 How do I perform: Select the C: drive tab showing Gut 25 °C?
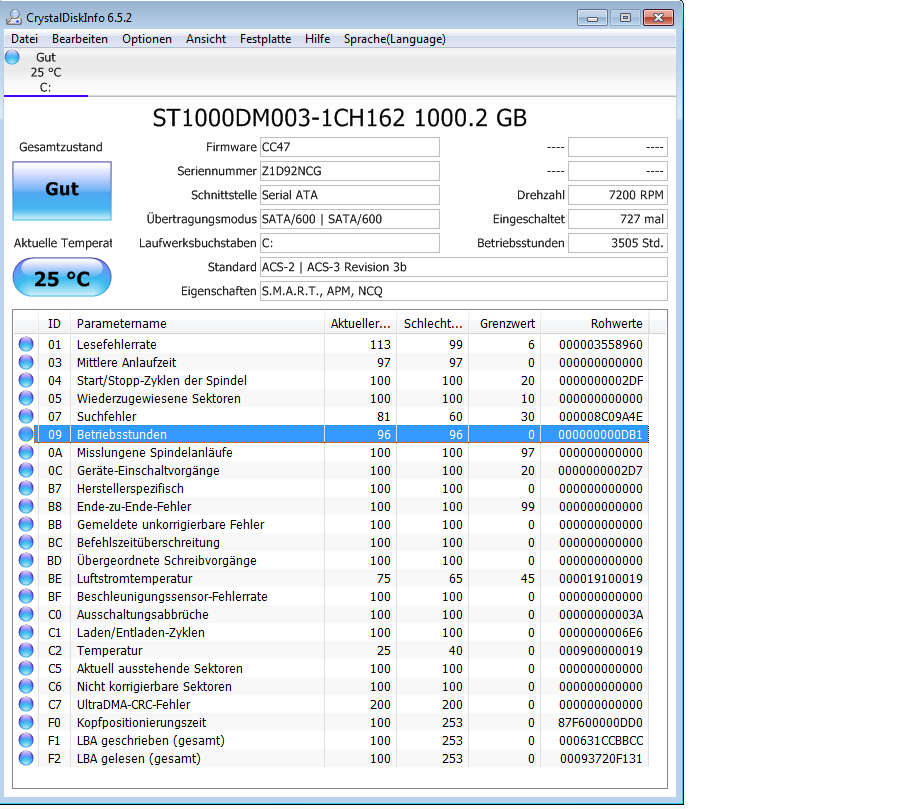tap(46, 72)
